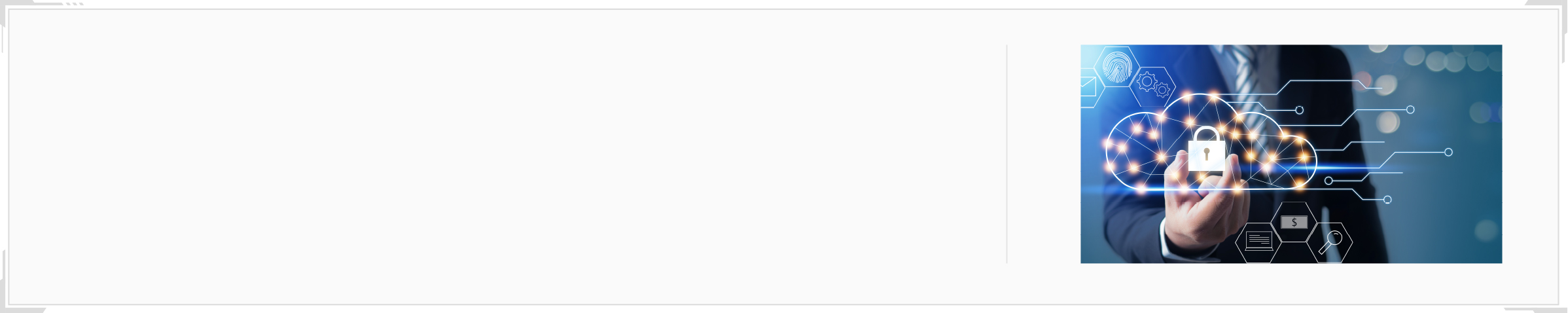Click the fingerprint hexagon icon
The image size is (1568, 313).
(x=1117, y=66)
